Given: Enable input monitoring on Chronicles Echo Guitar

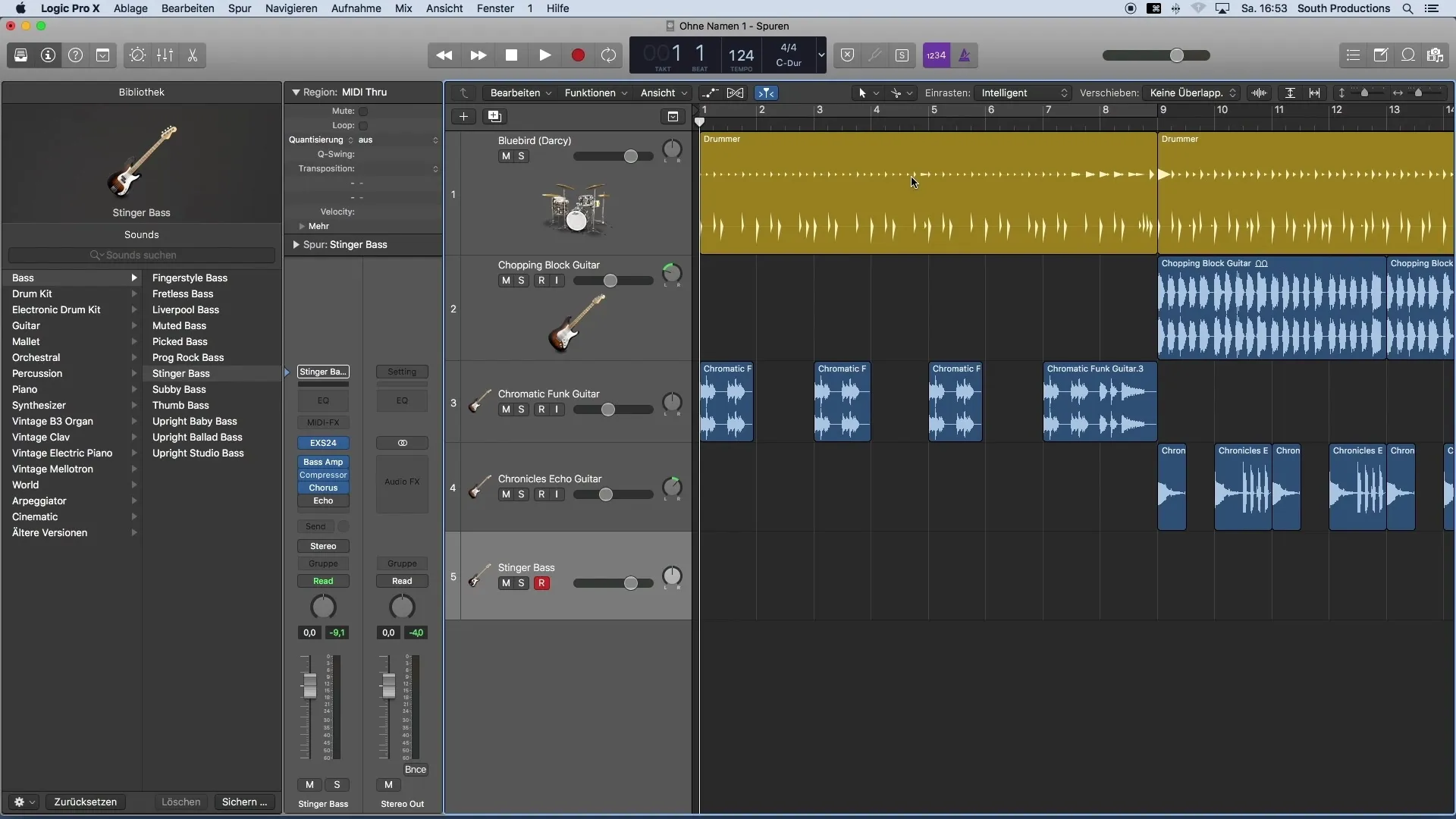Looking at the screenshot, I should [x=557, y=494].
